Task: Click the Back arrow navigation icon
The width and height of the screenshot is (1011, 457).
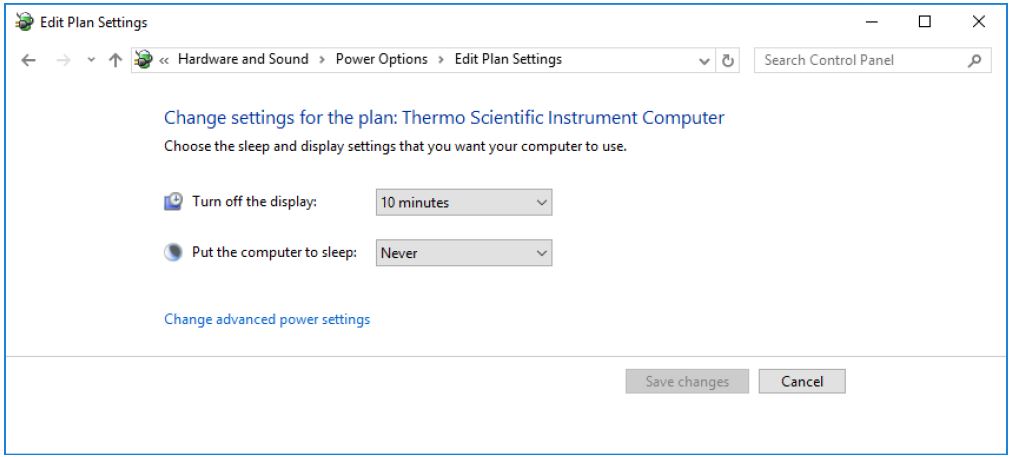Action: pyautogui.click(x=31, y=60)
